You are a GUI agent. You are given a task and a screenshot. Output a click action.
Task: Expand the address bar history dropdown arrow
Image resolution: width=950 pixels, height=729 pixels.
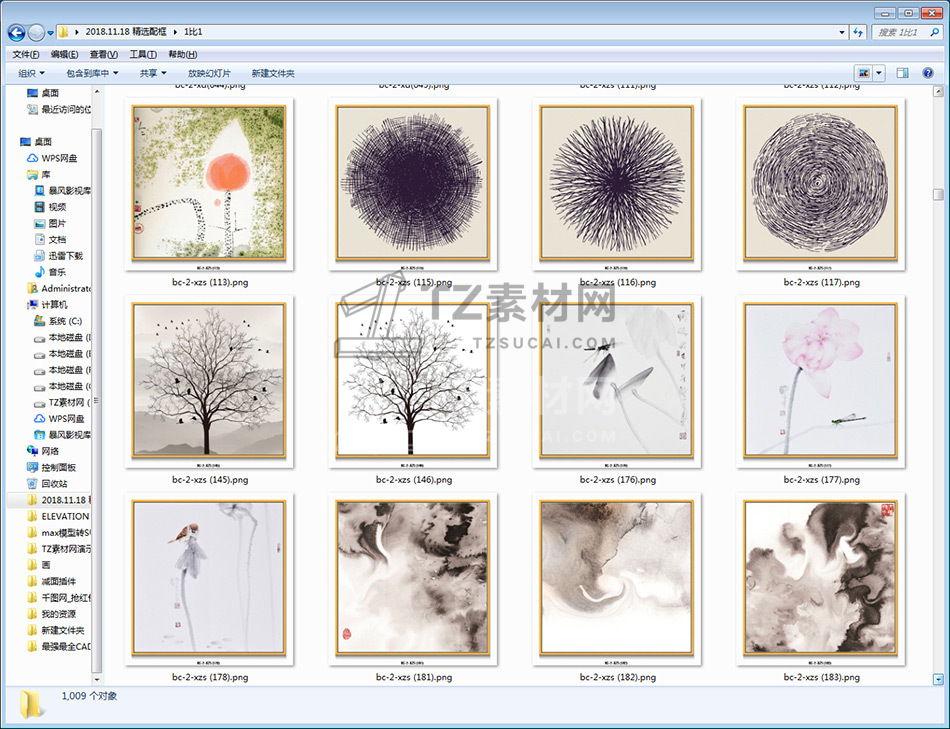click(x=842, y=33)
